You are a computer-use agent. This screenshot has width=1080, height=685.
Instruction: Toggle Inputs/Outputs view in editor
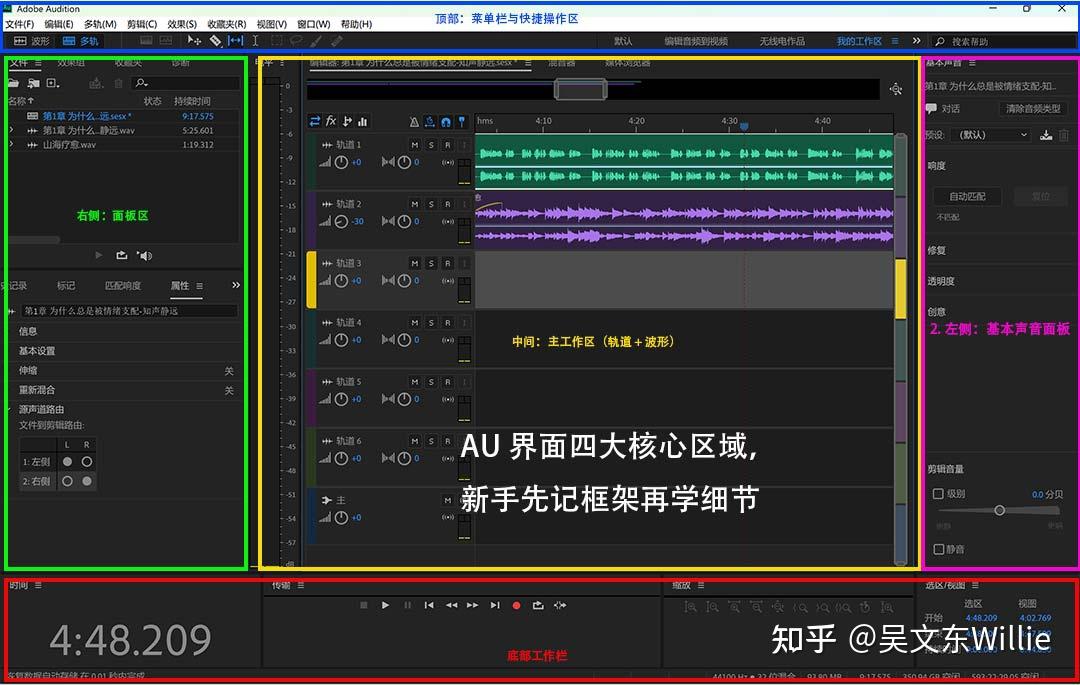click(315, 122)
